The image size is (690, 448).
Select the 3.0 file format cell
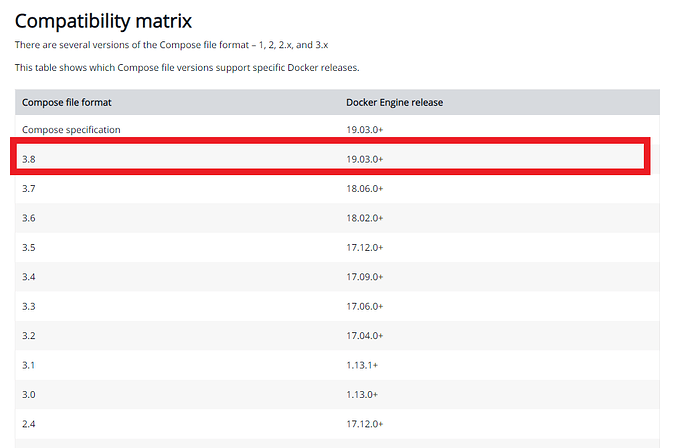click(x=29, y=395)
